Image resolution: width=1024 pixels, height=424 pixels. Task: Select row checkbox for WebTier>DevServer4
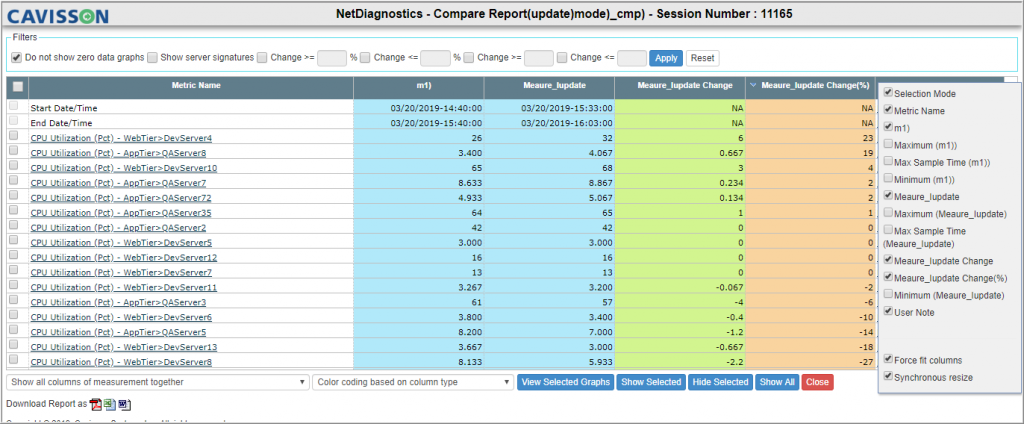pyautogui.click(x=14, y=137)
